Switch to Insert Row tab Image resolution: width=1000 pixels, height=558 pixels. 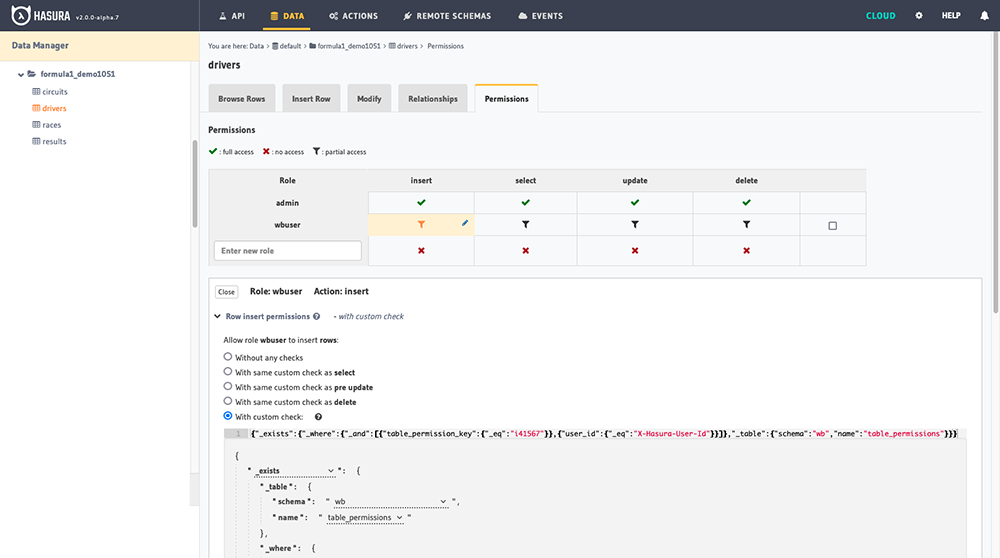coord(311,98)
